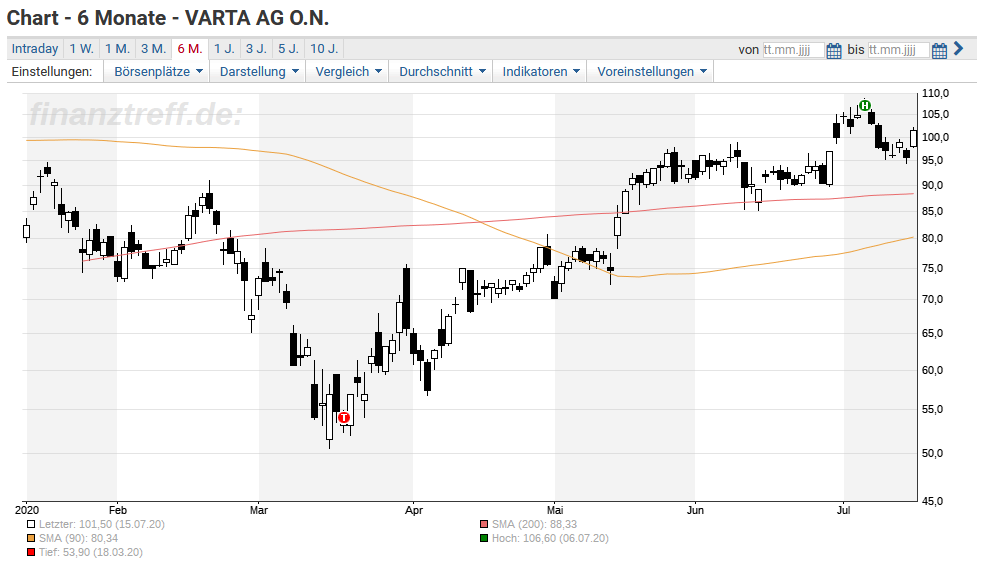Click 'Hoch: 106,60 (06.07.20)' legend text
The height and width of the screenshot is (572, 988).
coord(550,538)
